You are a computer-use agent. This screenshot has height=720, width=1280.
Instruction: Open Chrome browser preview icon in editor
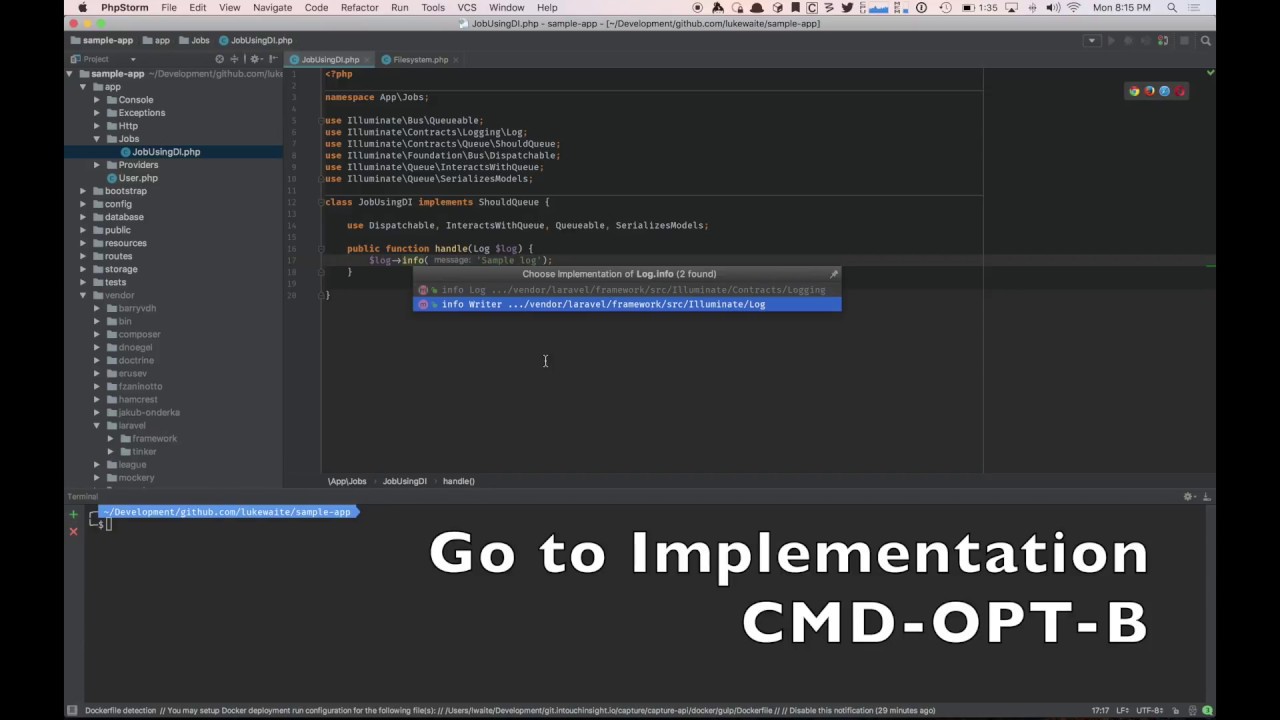pos(1134,91)
